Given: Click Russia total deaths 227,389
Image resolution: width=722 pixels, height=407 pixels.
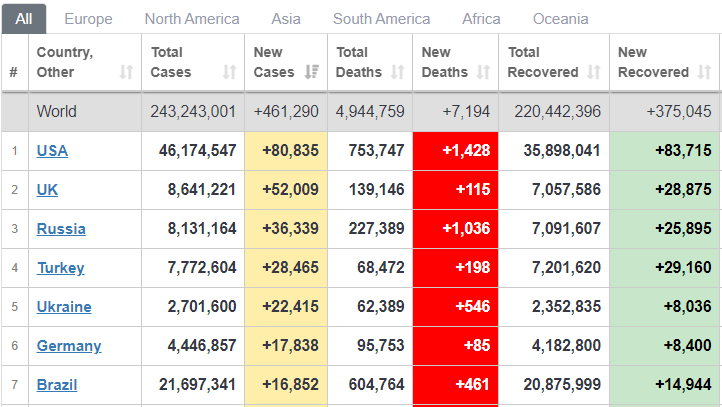Looking at the screenshot, I should [376, 229].
